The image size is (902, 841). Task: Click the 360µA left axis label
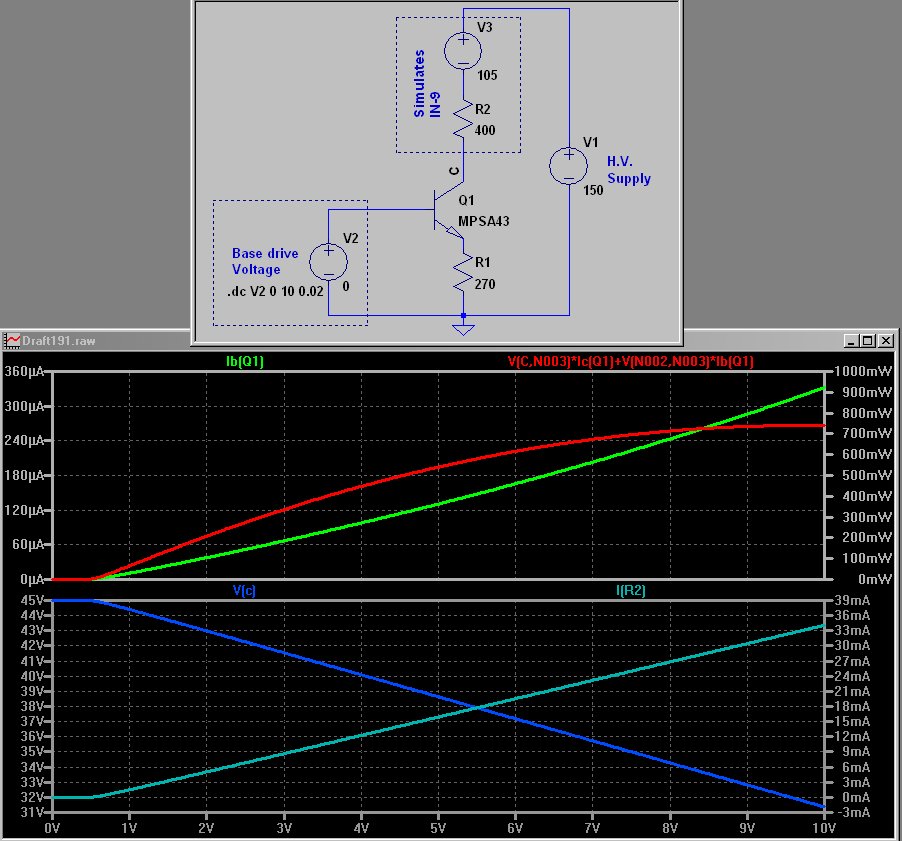(24, 372)
